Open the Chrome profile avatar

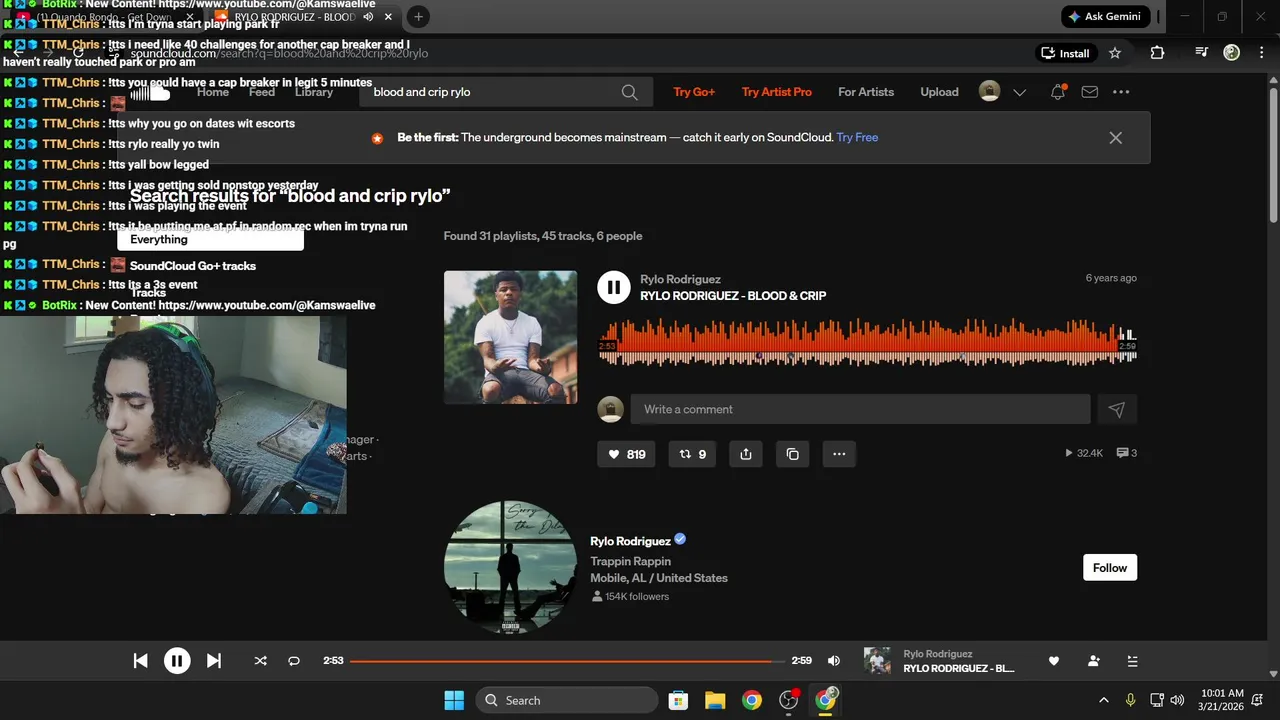coord(1232,53)
